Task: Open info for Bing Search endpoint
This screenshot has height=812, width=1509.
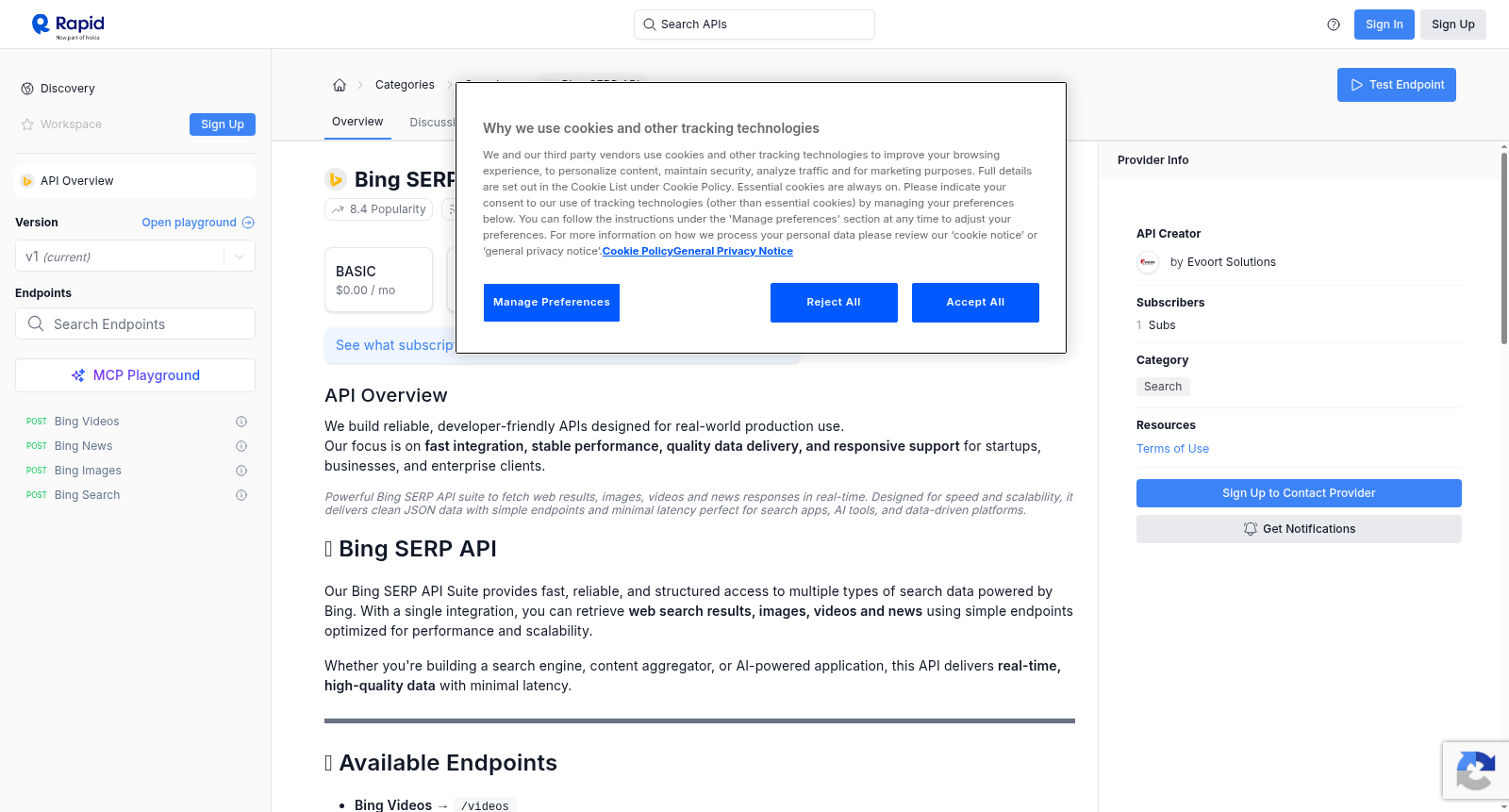Action: (241, 495)
